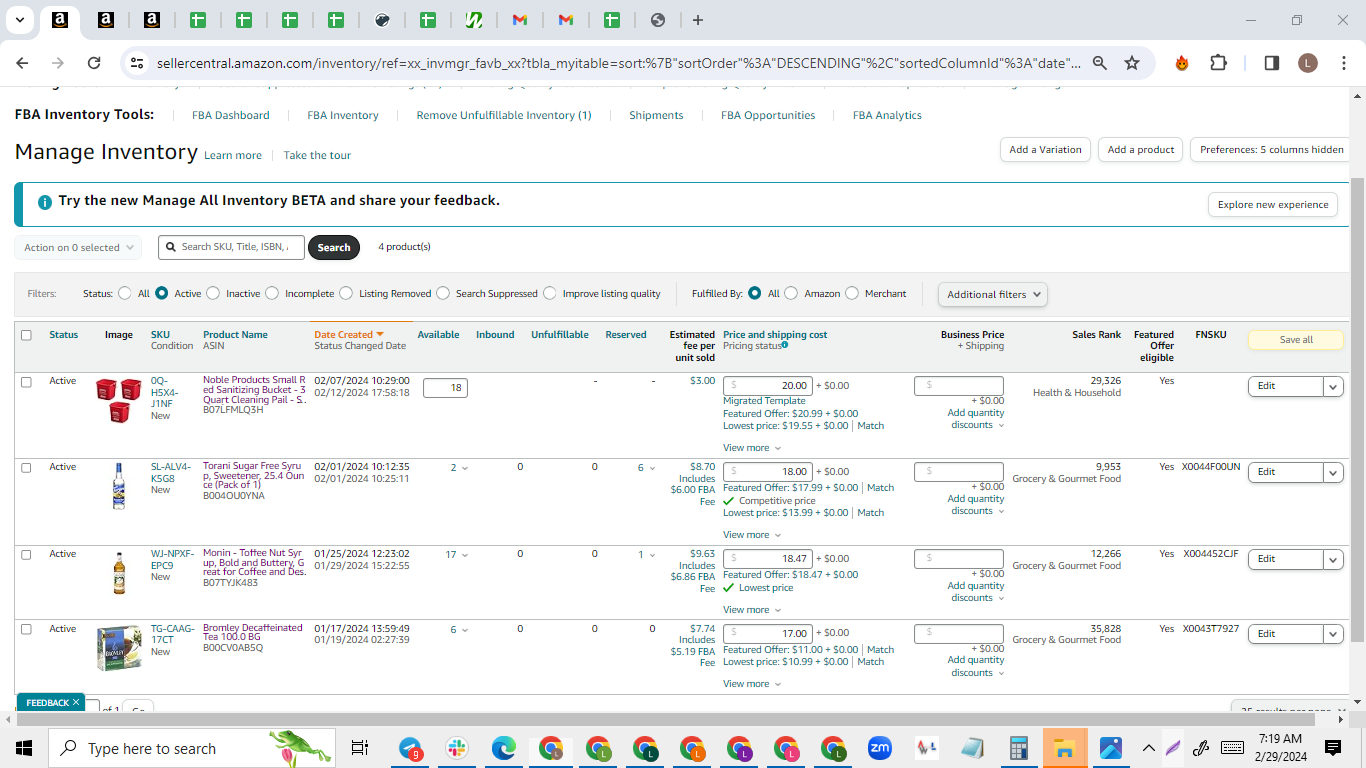
Task: Filter by Fulfilled By Merchant
Action: click(x=852, y=294)
